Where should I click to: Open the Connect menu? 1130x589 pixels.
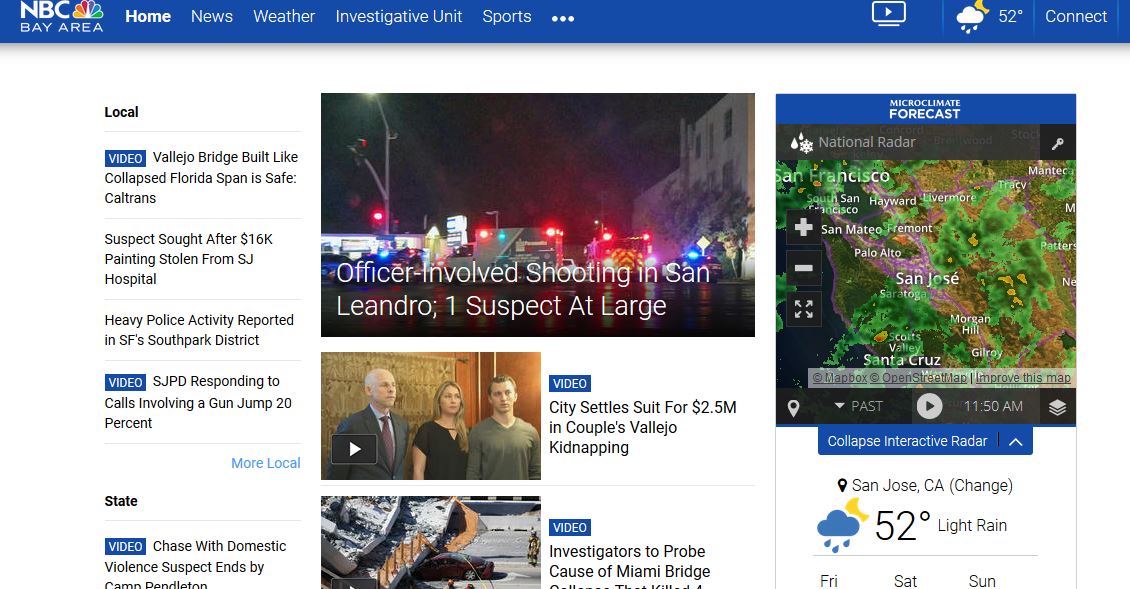click(1076, 17)
